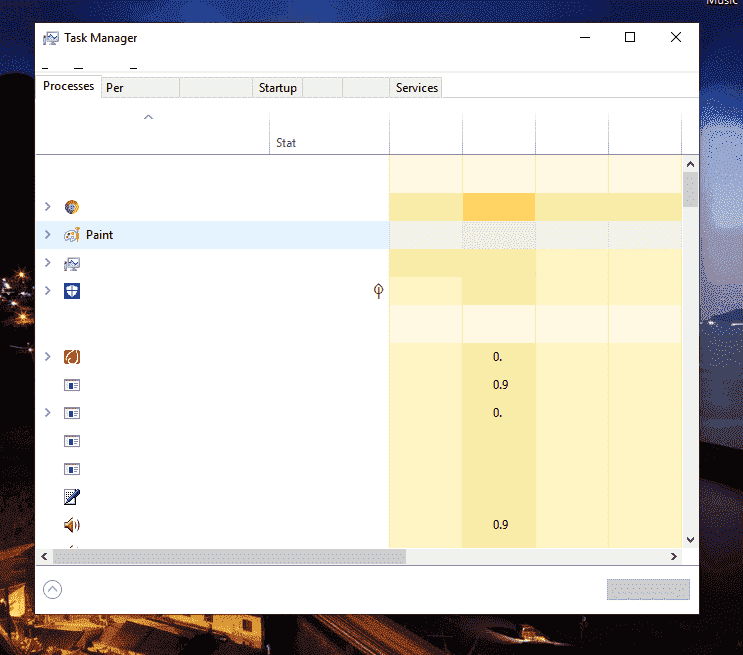743x655 pixels.
Task: Minimize the Task Manager window
Action: point(585,37)
